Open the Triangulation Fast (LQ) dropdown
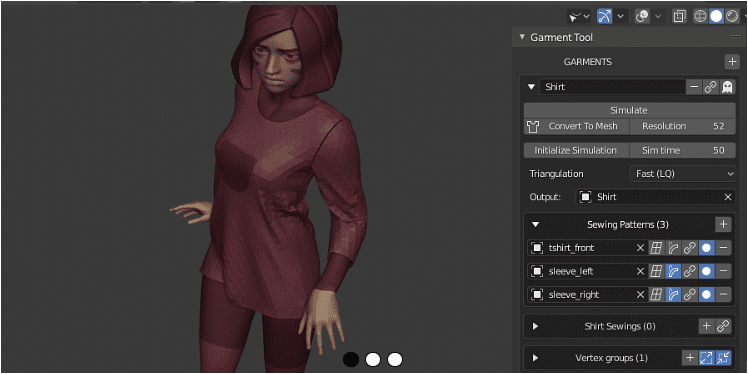Image resolution: width=748 pixels, height=374 pixels. point(683,174)
